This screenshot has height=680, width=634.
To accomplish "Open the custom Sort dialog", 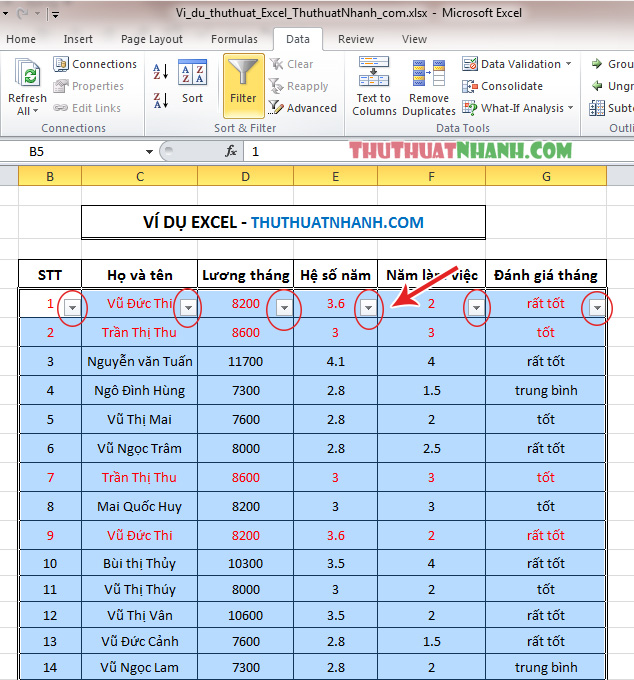I will click(193, 82).
